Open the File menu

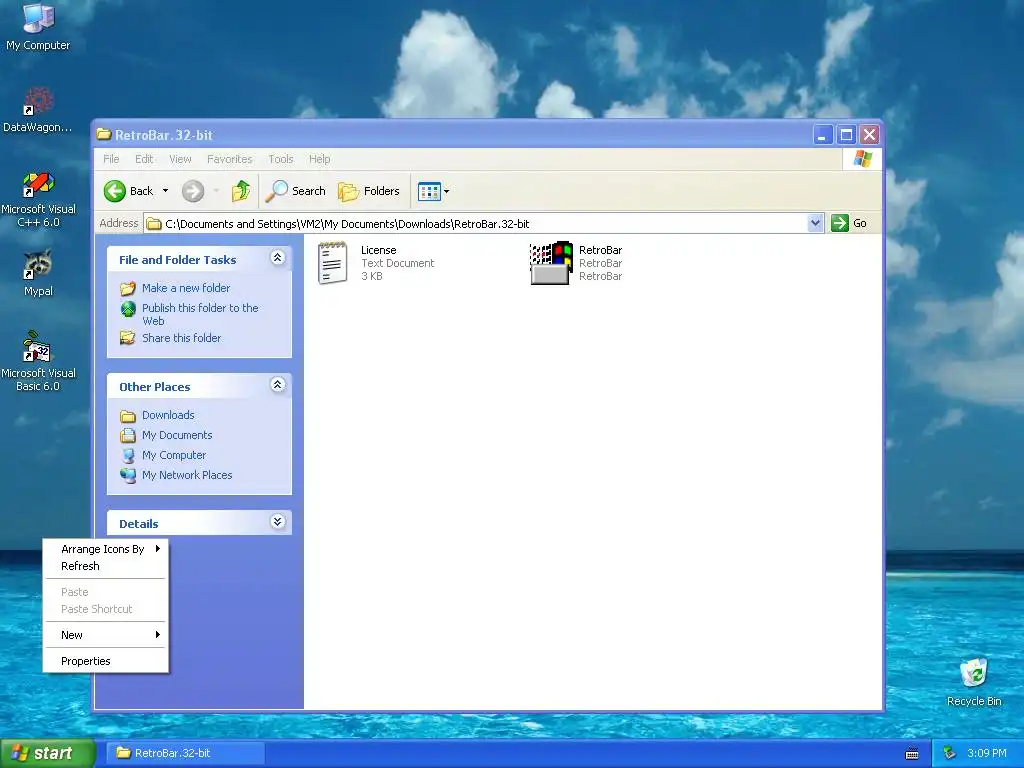[111, 159]
